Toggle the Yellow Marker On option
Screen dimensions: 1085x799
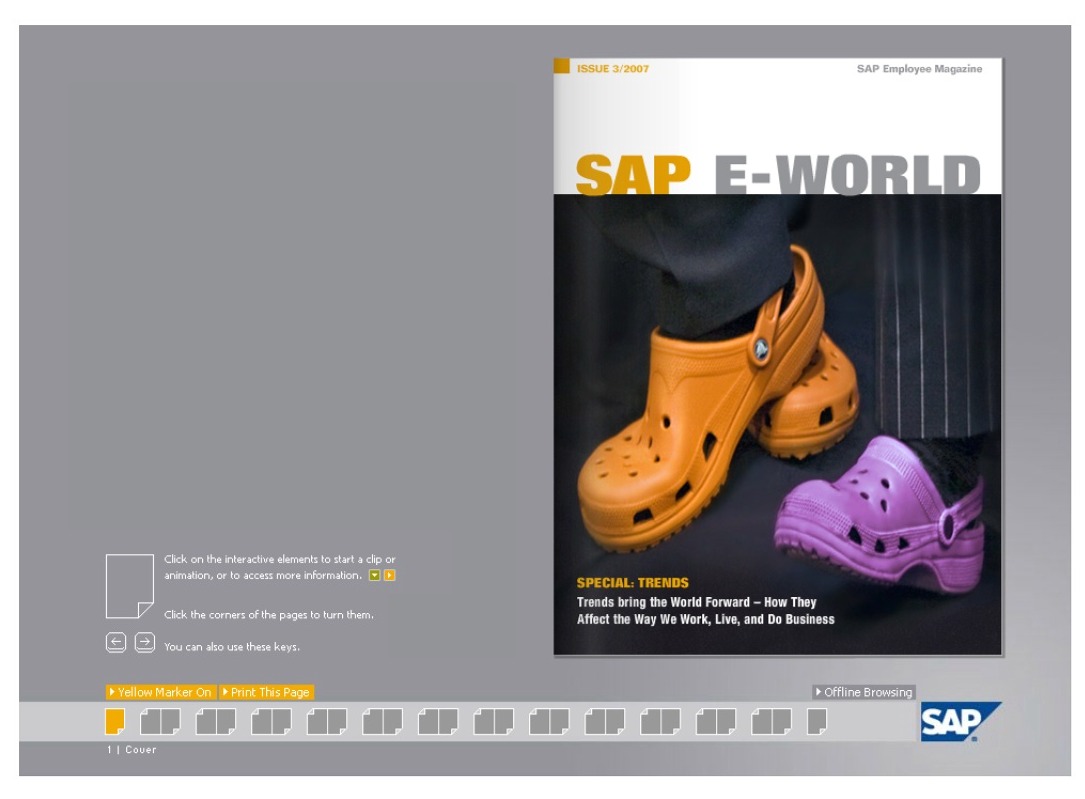(x=161, y=692)
